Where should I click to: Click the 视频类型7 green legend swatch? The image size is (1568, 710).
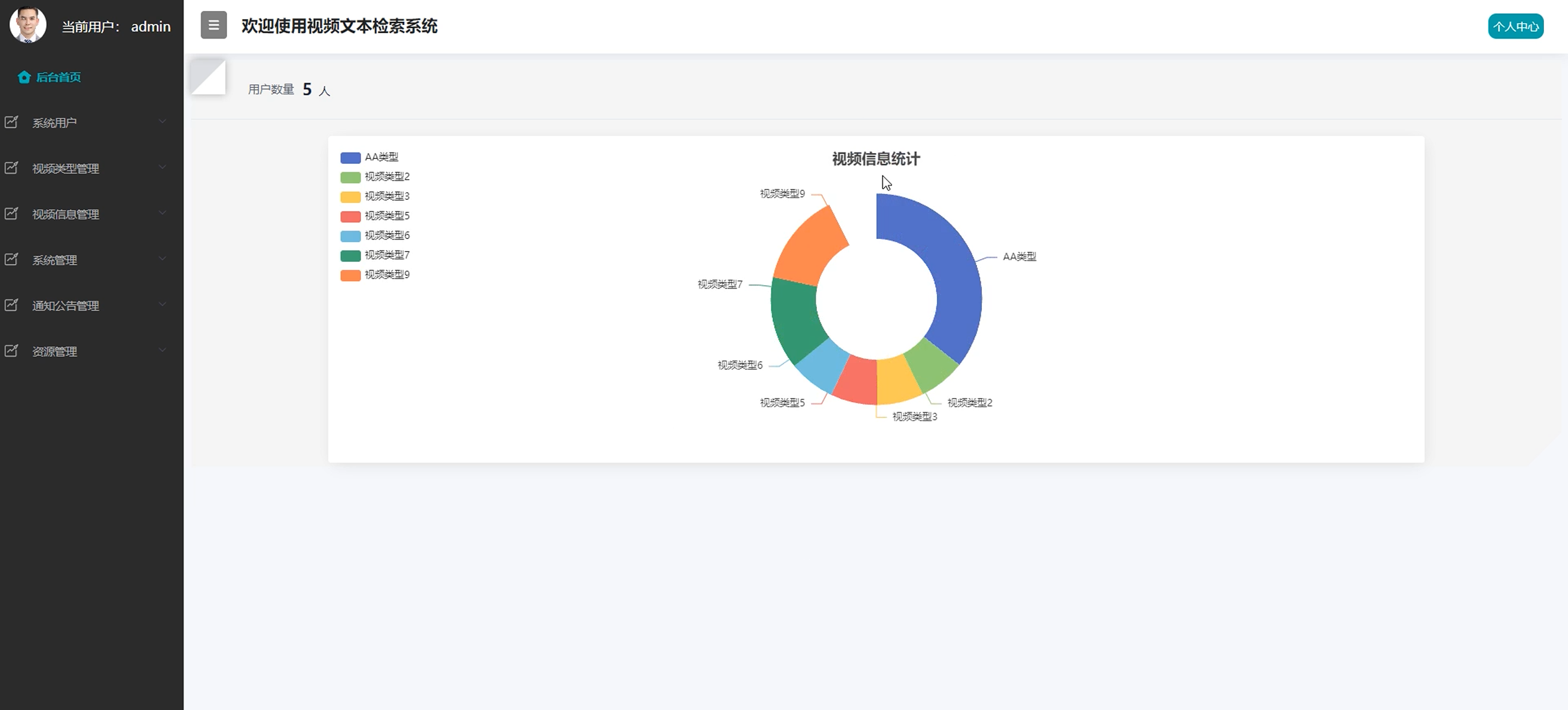350,255
